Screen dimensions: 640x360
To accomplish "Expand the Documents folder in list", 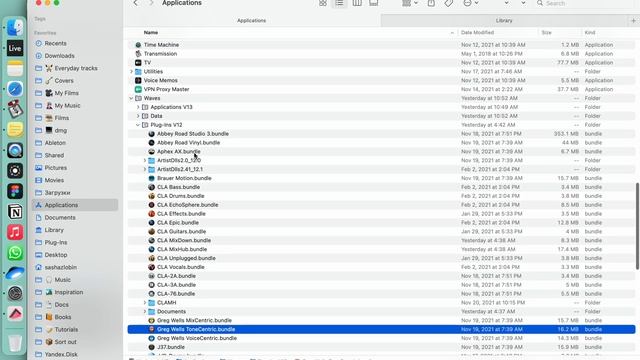I will click(x=145, y=311).
